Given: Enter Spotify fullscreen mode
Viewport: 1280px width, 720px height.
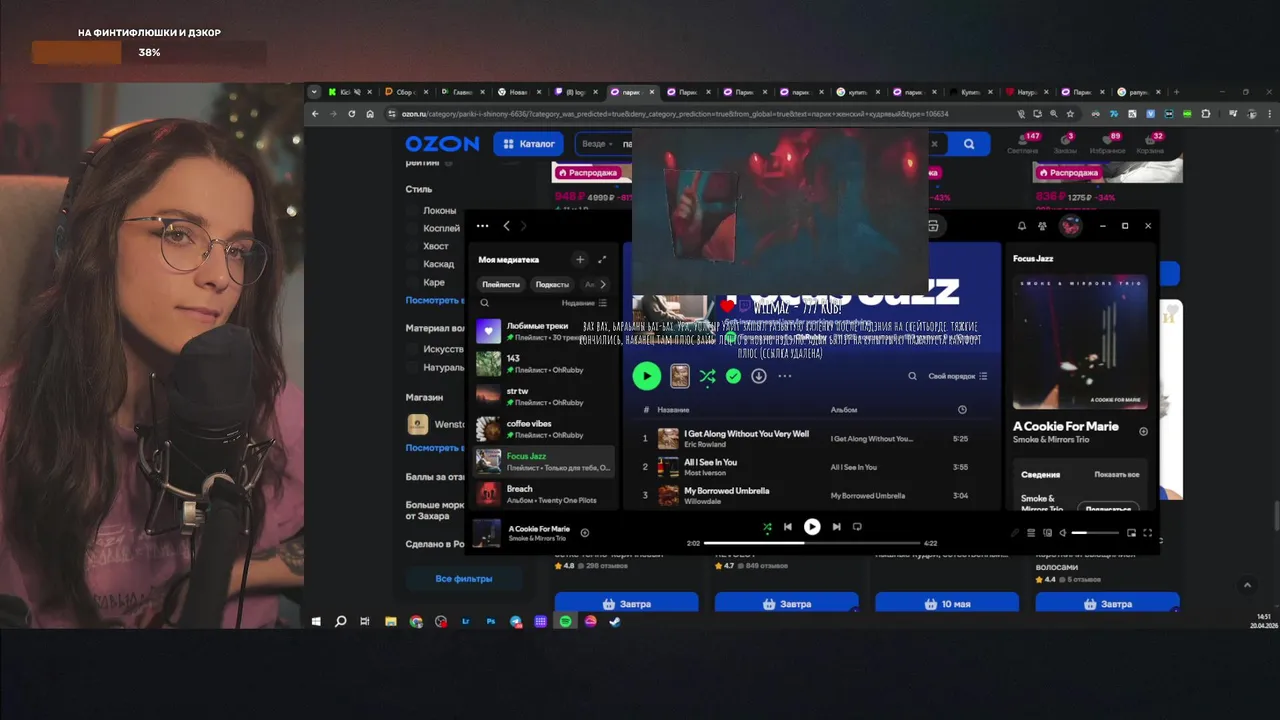Looking at the screenshot, I should pyautogui.click(x=1147, y=533).
